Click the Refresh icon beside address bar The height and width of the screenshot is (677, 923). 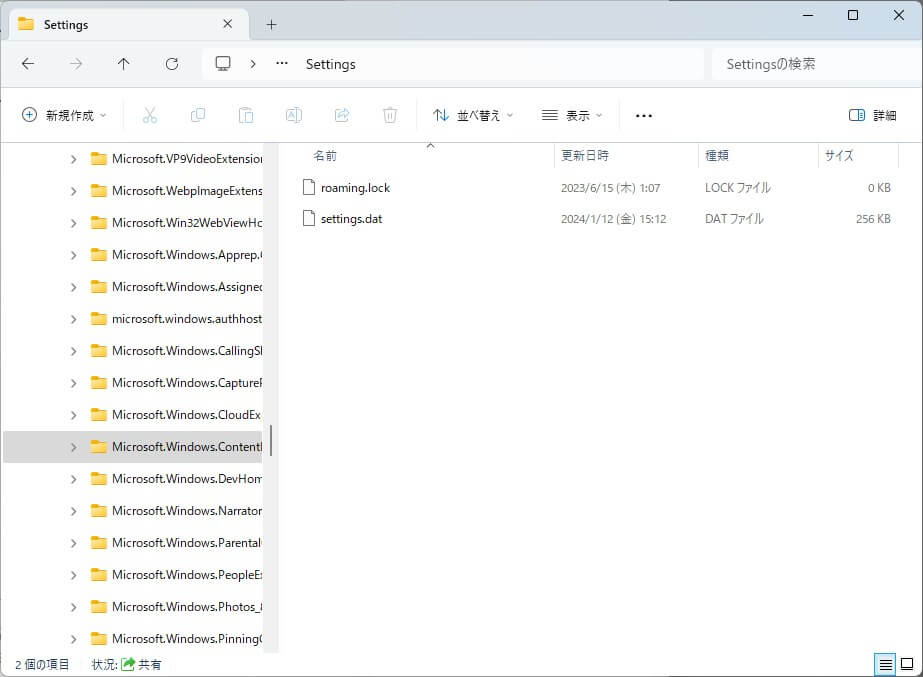(x=172, y=64)
